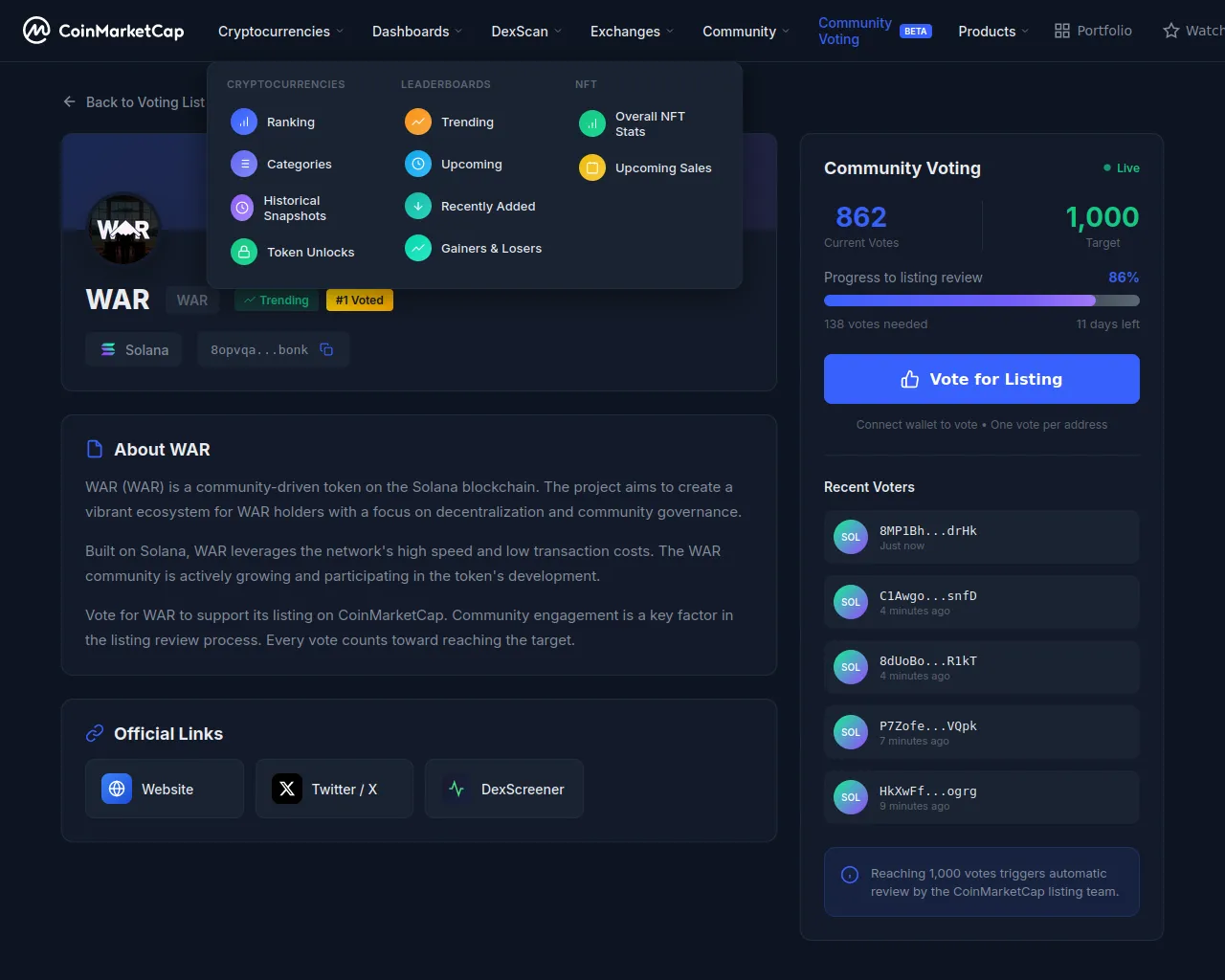Select voter 8MP1Bh...drHk
The height and width of the screenshot is (980, 1225).
tap(982, 537)
